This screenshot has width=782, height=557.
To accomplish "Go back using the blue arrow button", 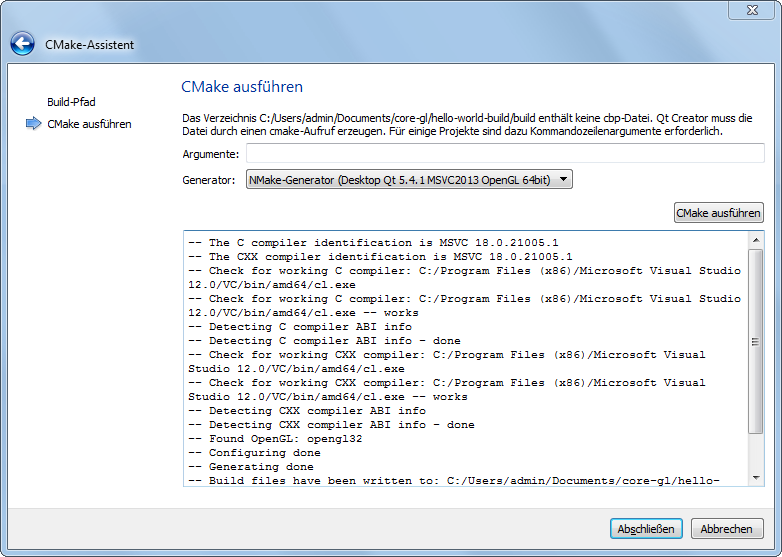I will click(x=22, y=44).
